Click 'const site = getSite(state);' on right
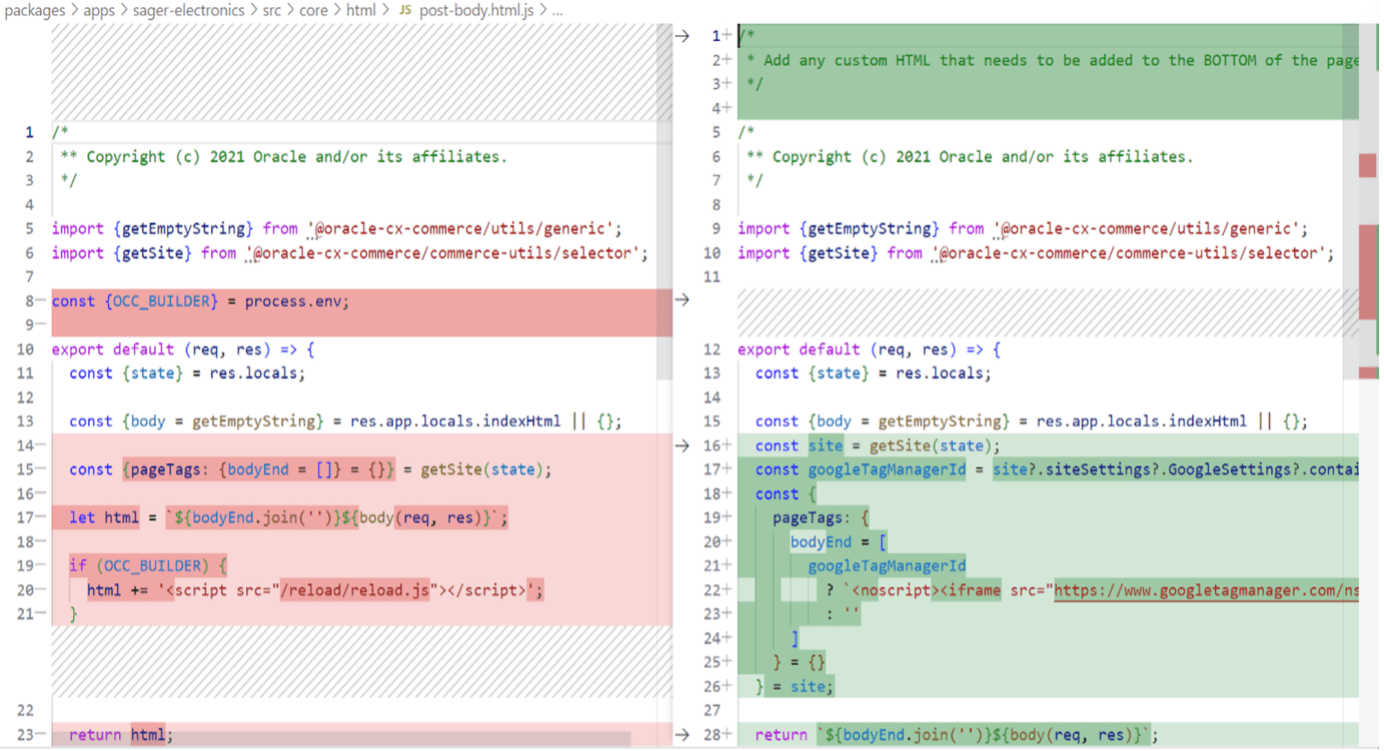Screen dimensions: 1384x751 (877, 446)
